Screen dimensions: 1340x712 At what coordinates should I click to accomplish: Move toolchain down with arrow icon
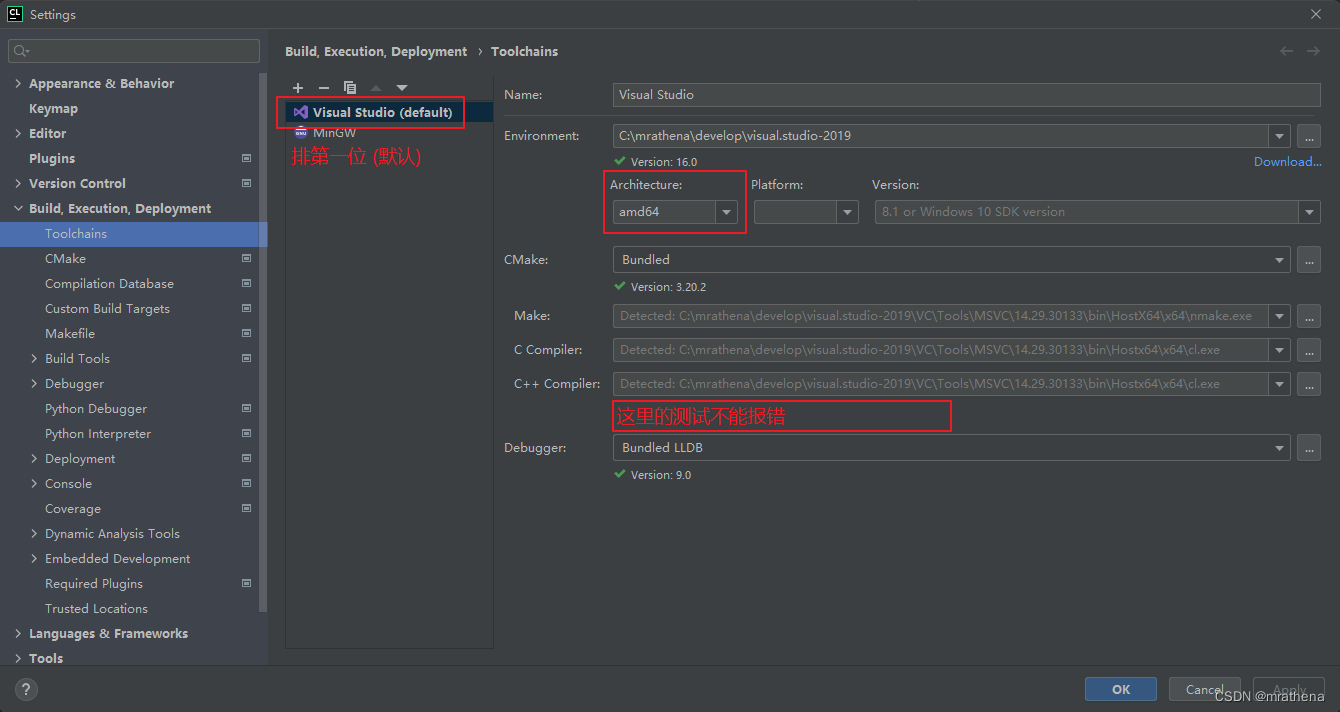(402, 88)
